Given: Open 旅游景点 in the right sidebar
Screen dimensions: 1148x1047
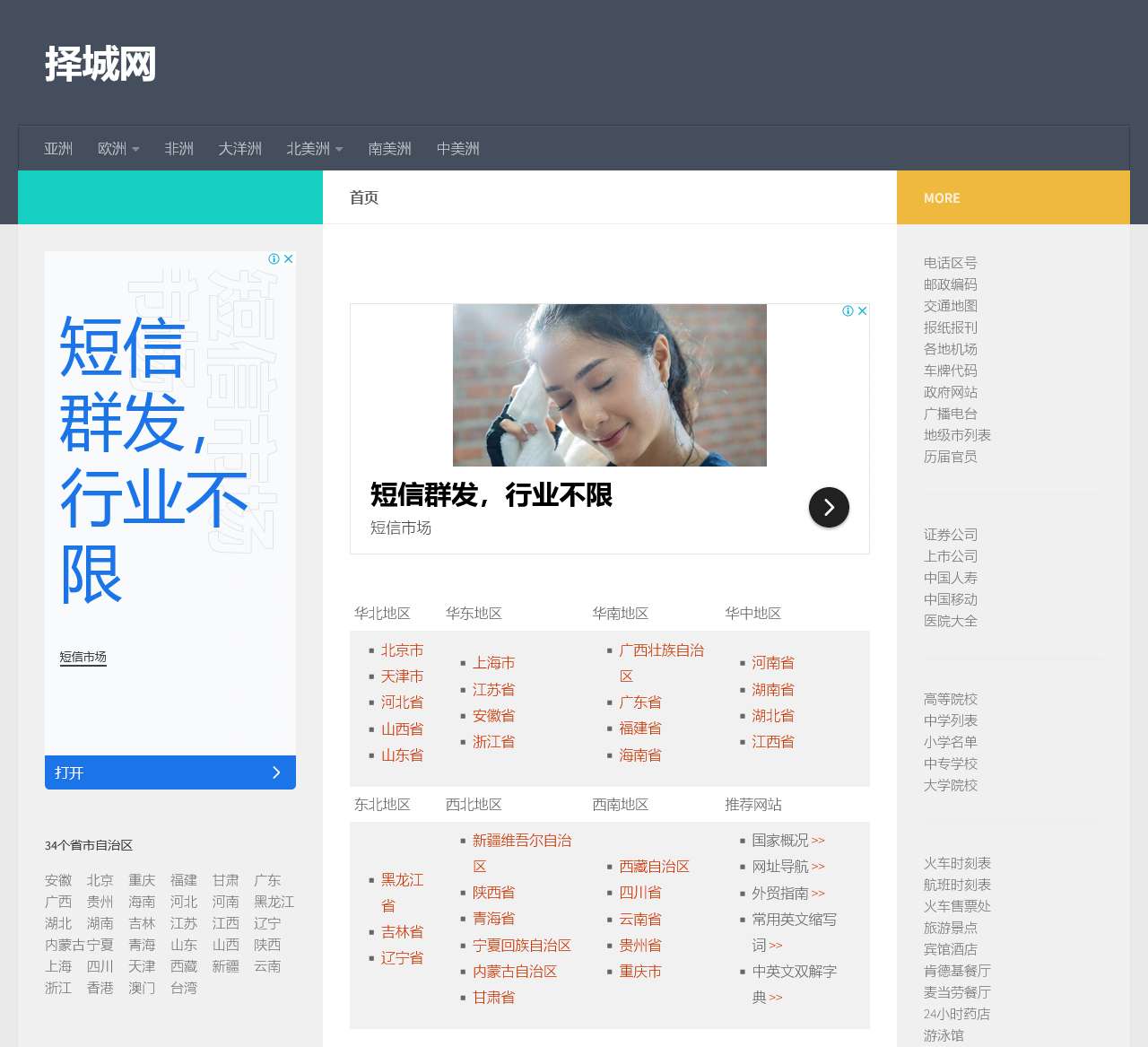Looking at the screenshot, I should [951, 928].
